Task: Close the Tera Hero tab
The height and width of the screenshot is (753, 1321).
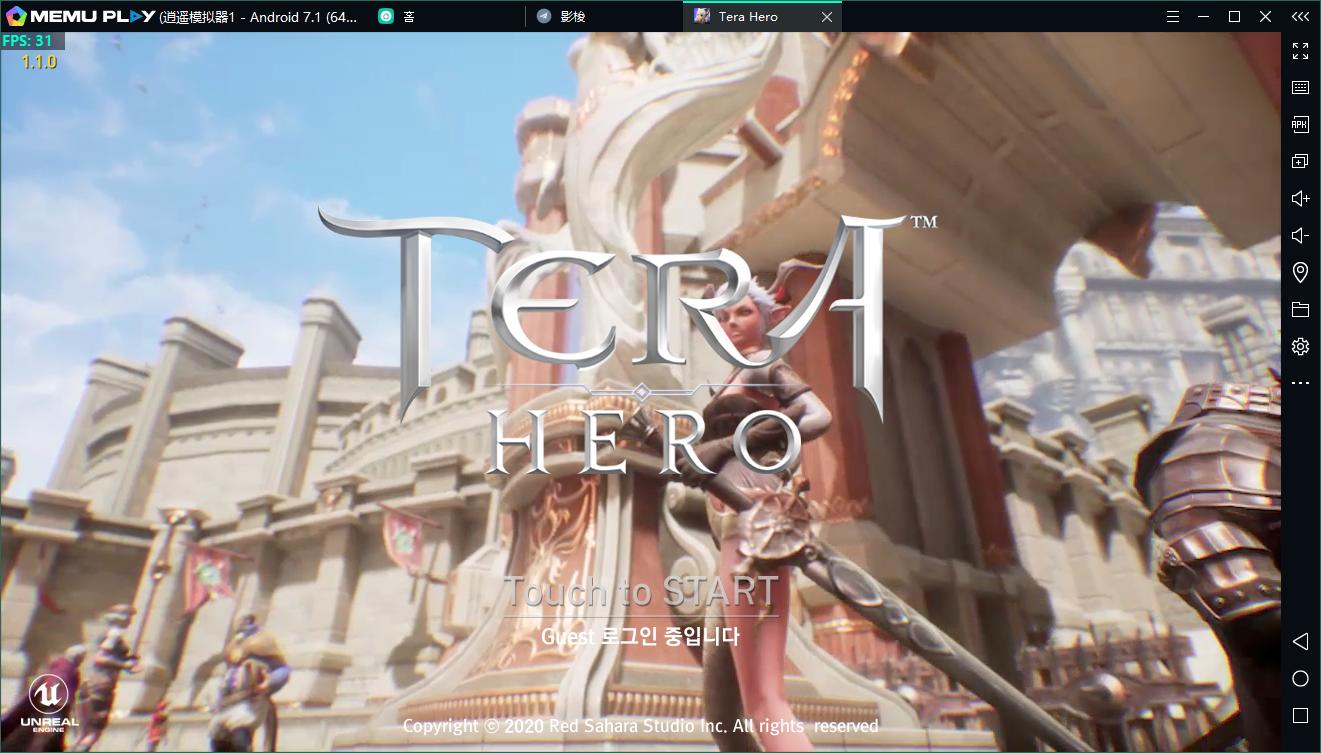Action: pyautogui.click(x=826, y=16)
